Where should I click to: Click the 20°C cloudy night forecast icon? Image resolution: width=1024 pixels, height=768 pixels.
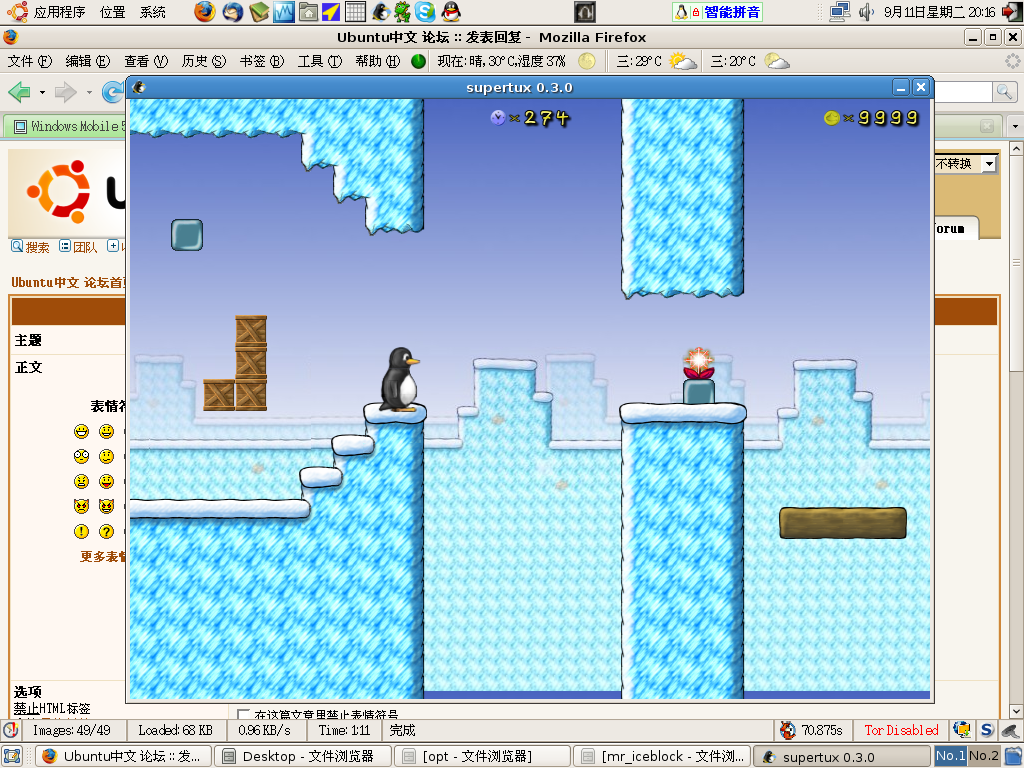(x=776, y=61)
